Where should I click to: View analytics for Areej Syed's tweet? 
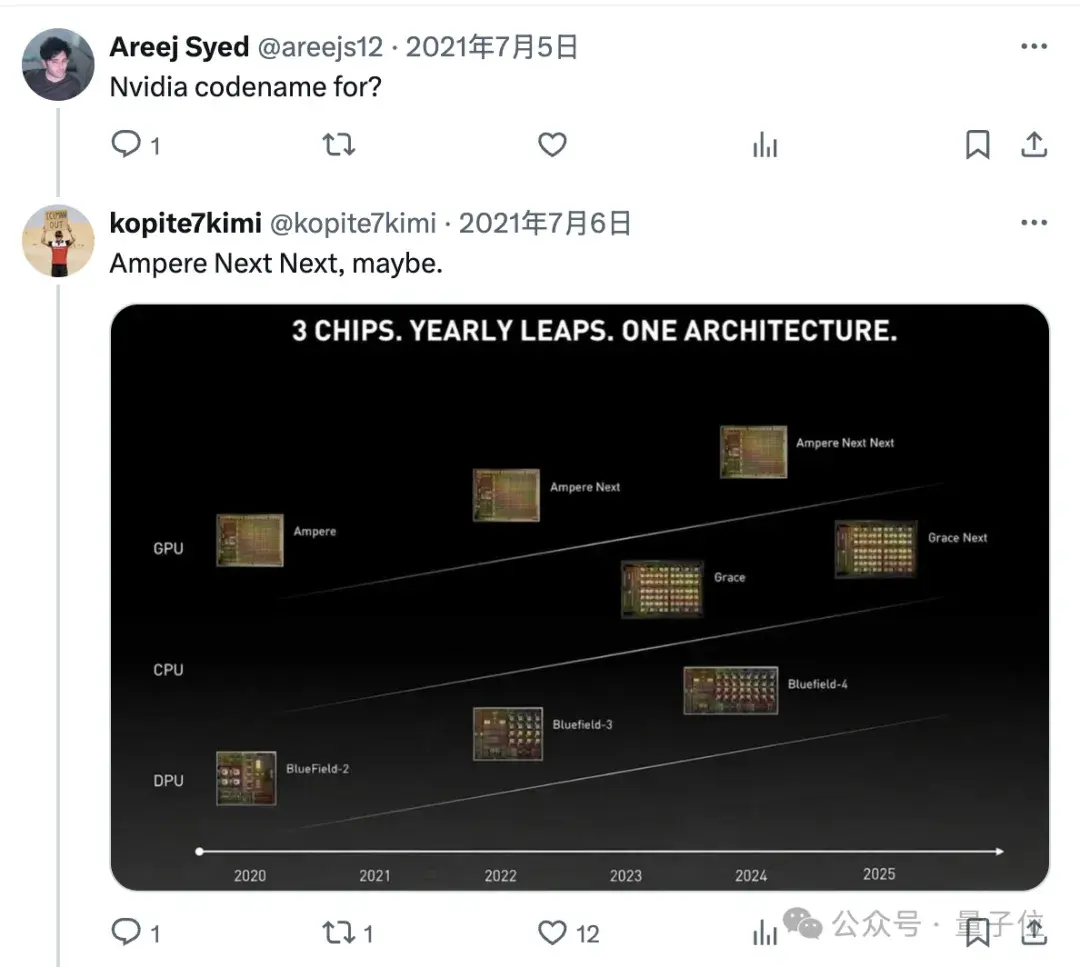(x=765, y=146)
